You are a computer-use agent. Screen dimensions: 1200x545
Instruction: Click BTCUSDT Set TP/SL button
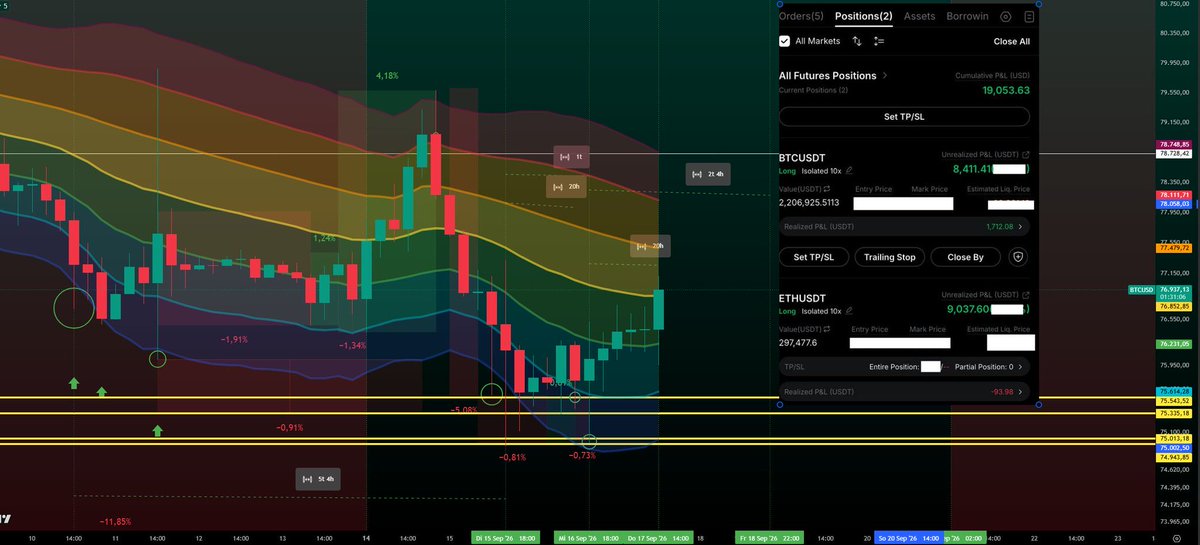813,257
